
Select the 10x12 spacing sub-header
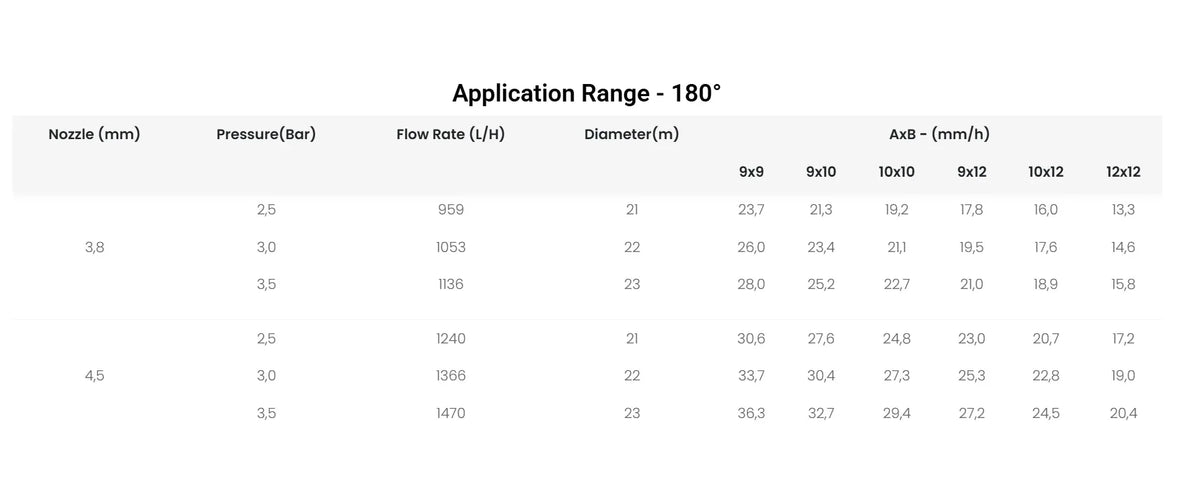click(x=1045, y=171)
